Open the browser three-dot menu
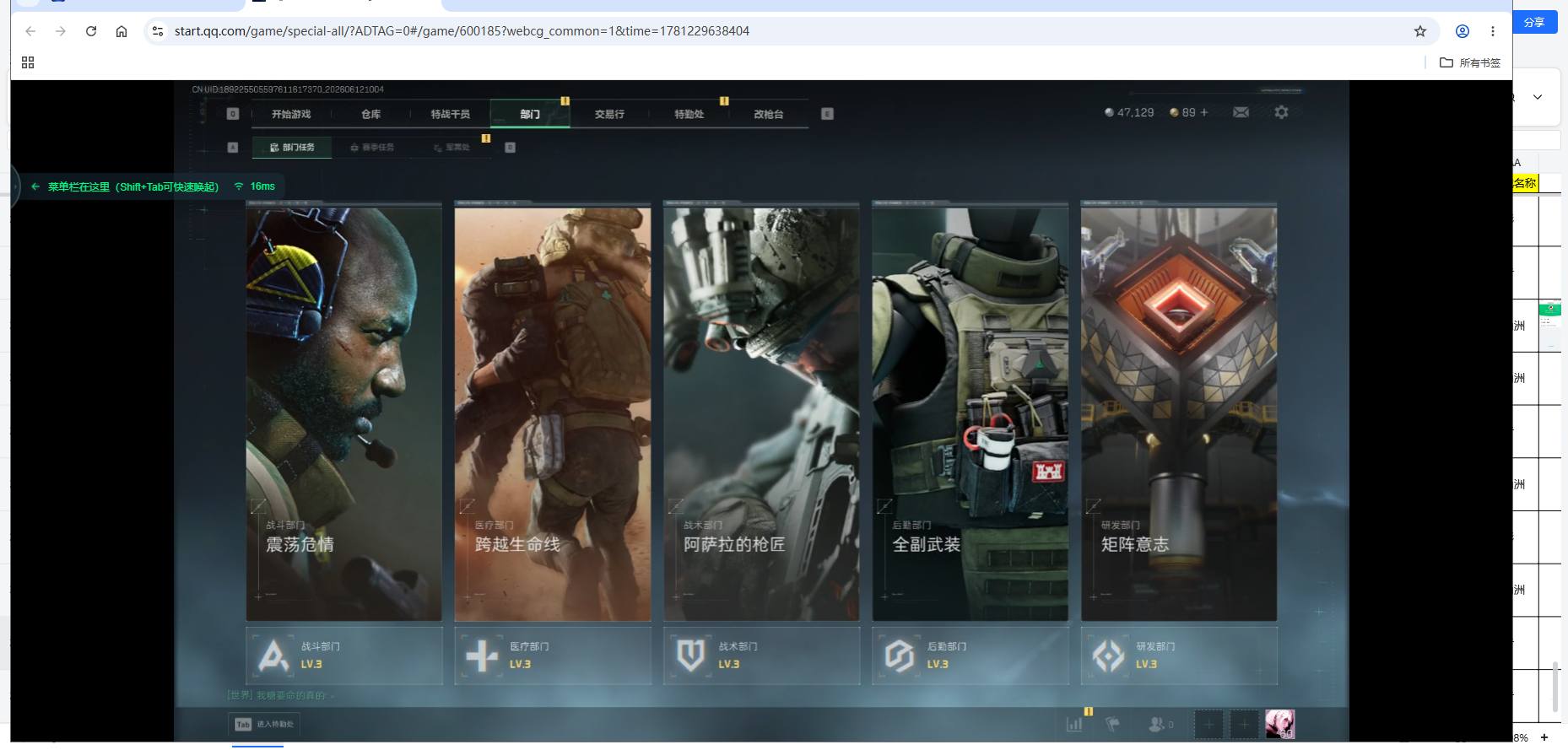This screenshot has width=1568, height=750. click(x=1493, y=31)
